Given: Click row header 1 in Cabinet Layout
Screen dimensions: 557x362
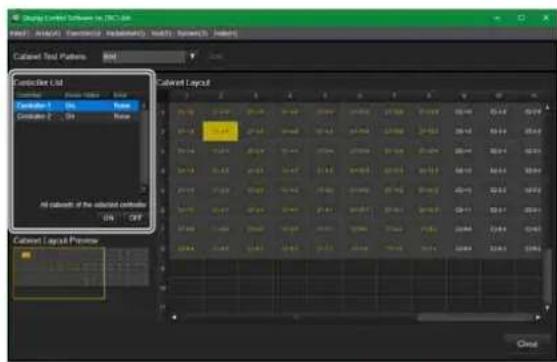Looking at the screenshot, I should (163, 112).
